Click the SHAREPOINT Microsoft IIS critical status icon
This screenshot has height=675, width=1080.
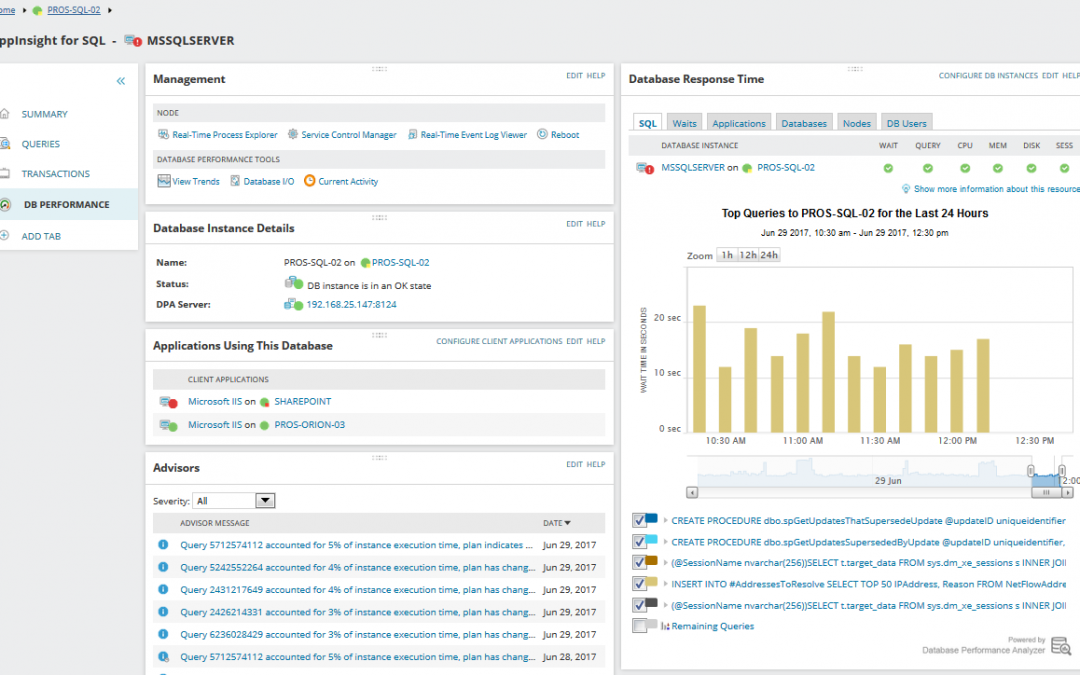pos(169,402)
